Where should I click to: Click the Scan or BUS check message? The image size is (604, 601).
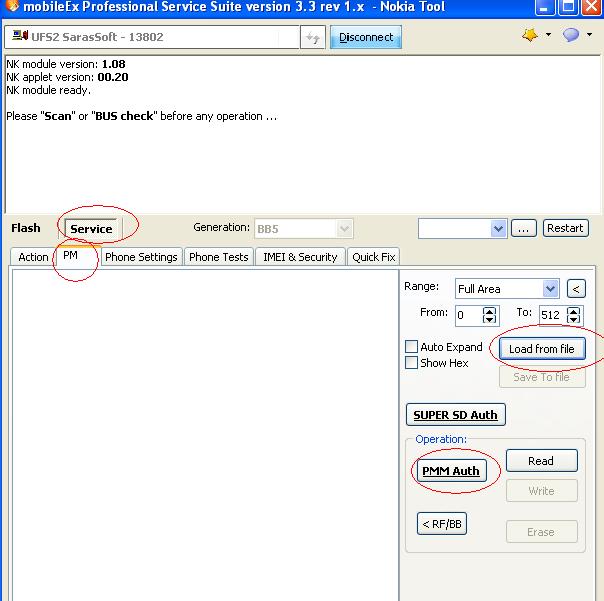[142, 116]
